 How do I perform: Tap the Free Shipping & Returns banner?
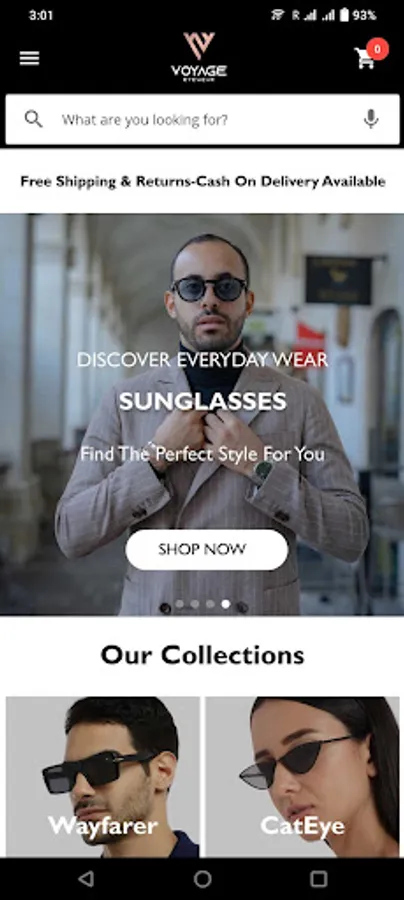click(203, 181)
